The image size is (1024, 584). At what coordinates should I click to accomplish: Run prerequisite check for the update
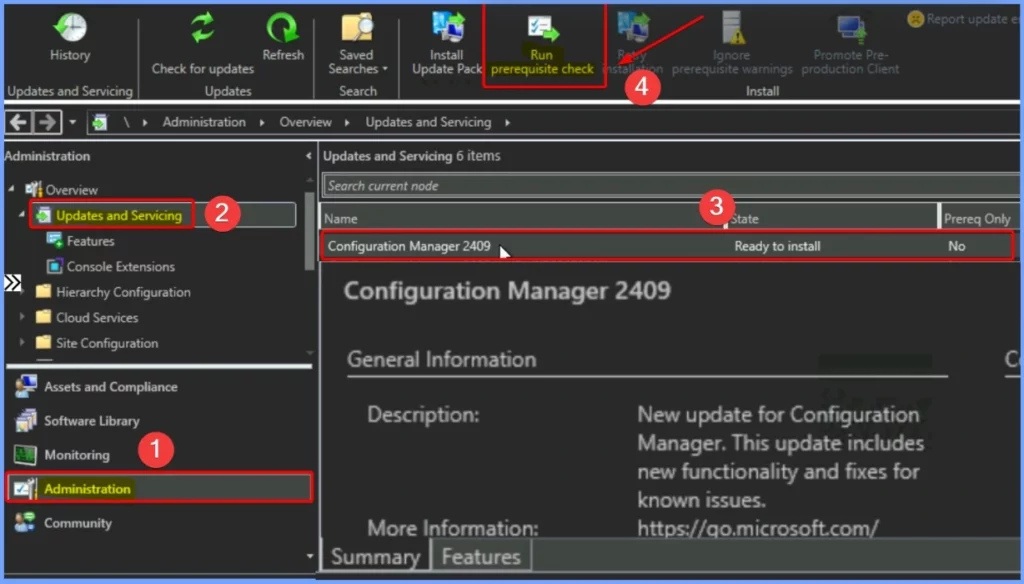542,44
